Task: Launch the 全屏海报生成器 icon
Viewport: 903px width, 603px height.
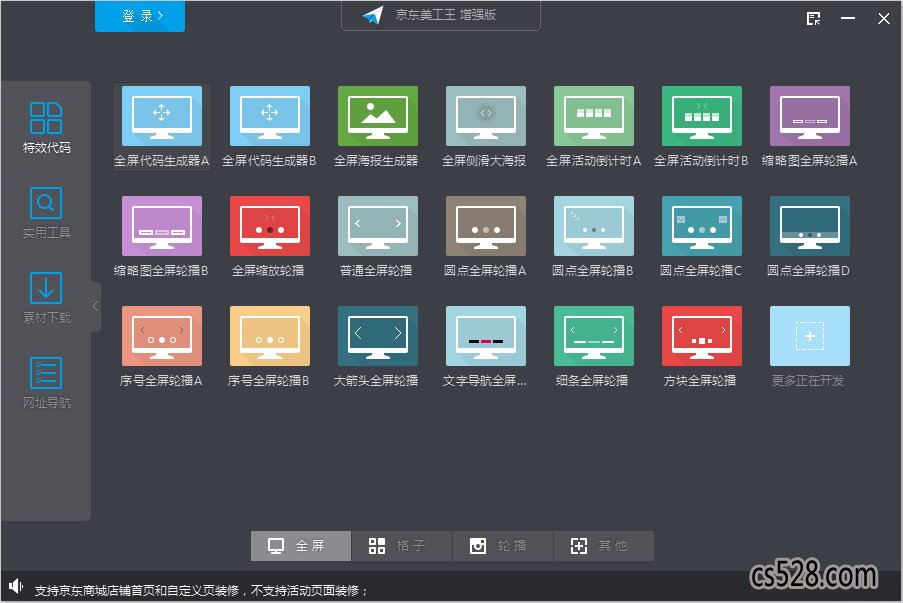Action: 378,116
